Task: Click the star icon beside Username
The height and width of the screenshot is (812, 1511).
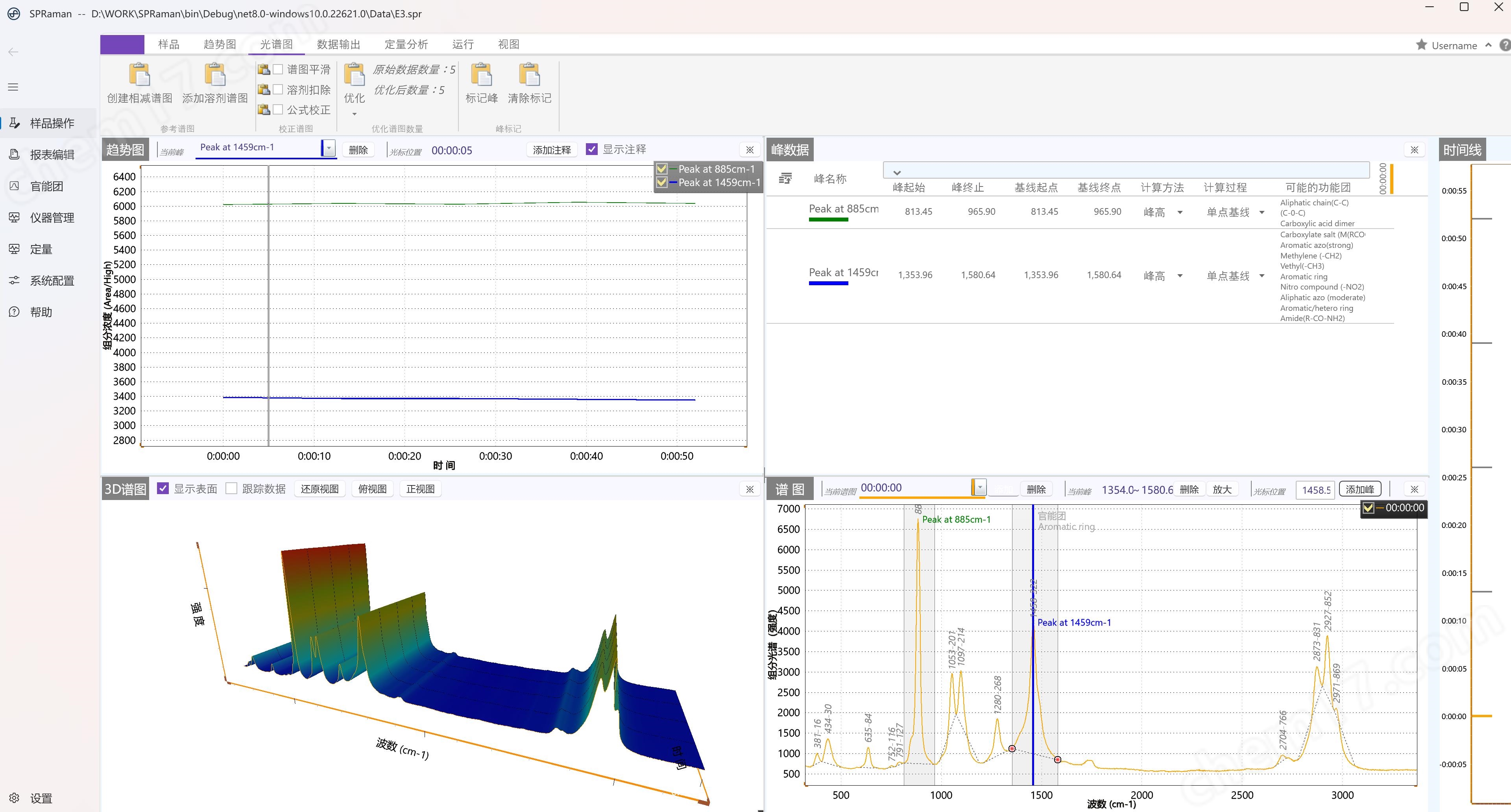Action: pyautogui.click(x=1421, y=44)
